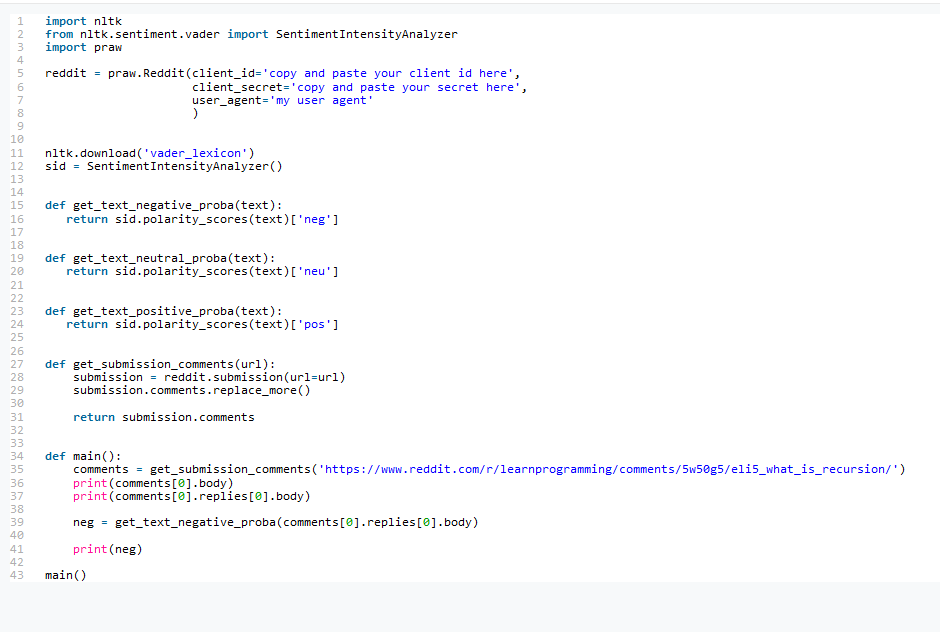Click 'sid = SentimentIntensityAnalyzer()' on line 12

pos(164,166)
